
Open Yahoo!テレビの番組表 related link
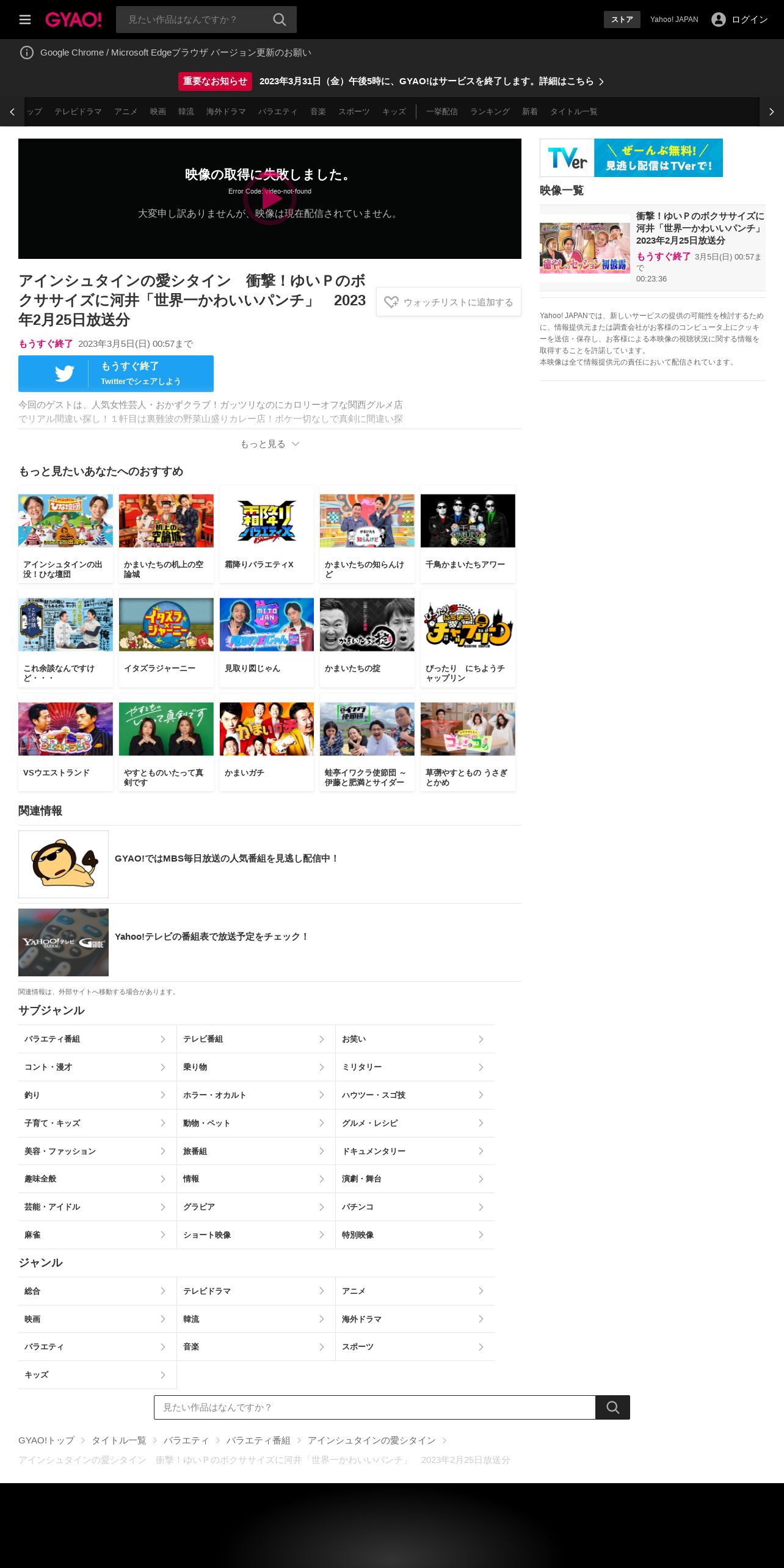212,937
